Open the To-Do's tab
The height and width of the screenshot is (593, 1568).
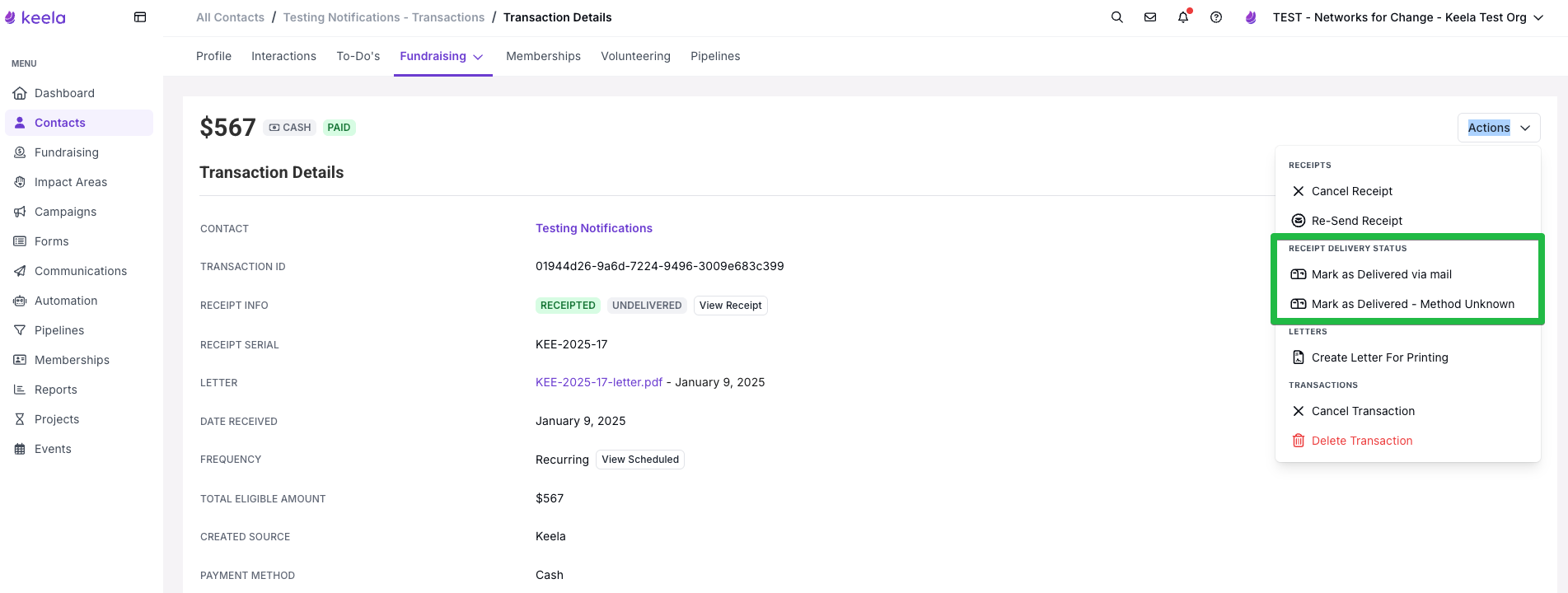[358, 56]
